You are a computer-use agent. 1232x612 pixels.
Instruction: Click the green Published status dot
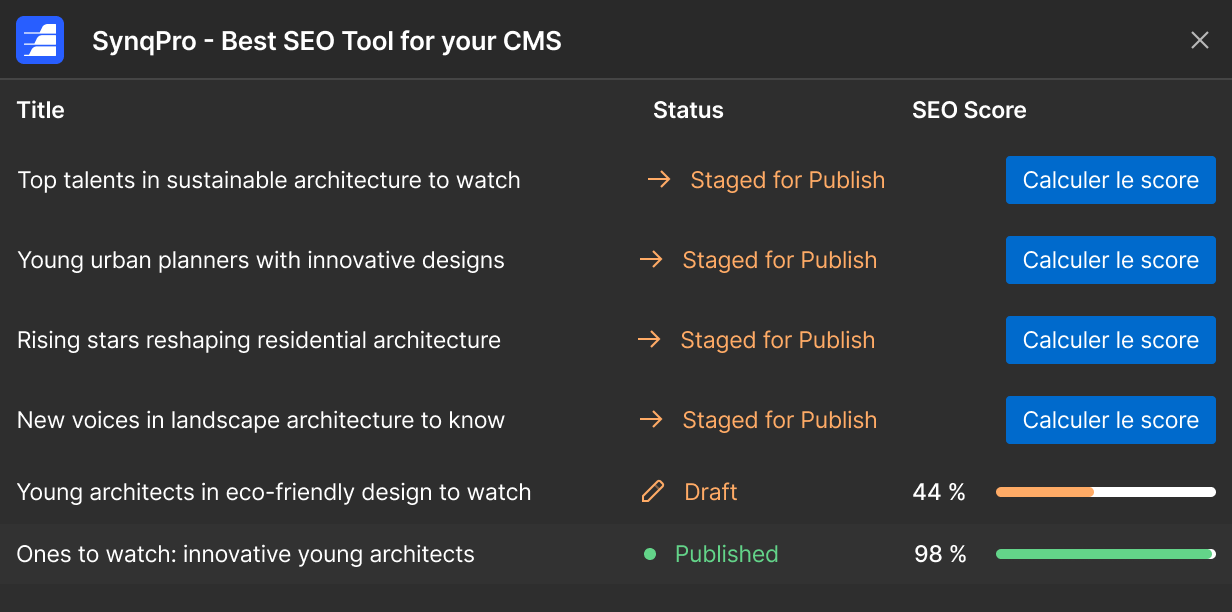pos(650,554)
